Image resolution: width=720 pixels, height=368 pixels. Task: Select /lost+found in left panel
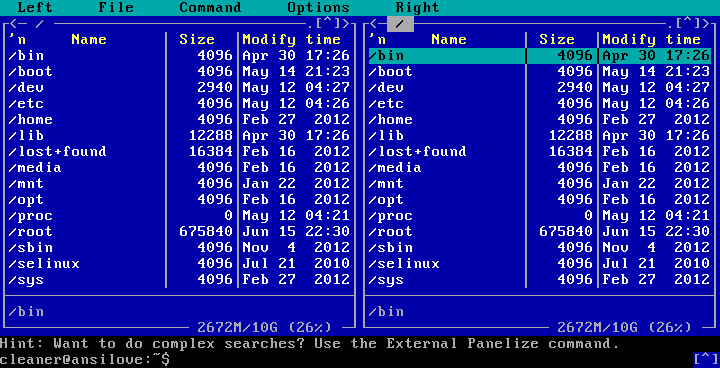click(179, 152)
